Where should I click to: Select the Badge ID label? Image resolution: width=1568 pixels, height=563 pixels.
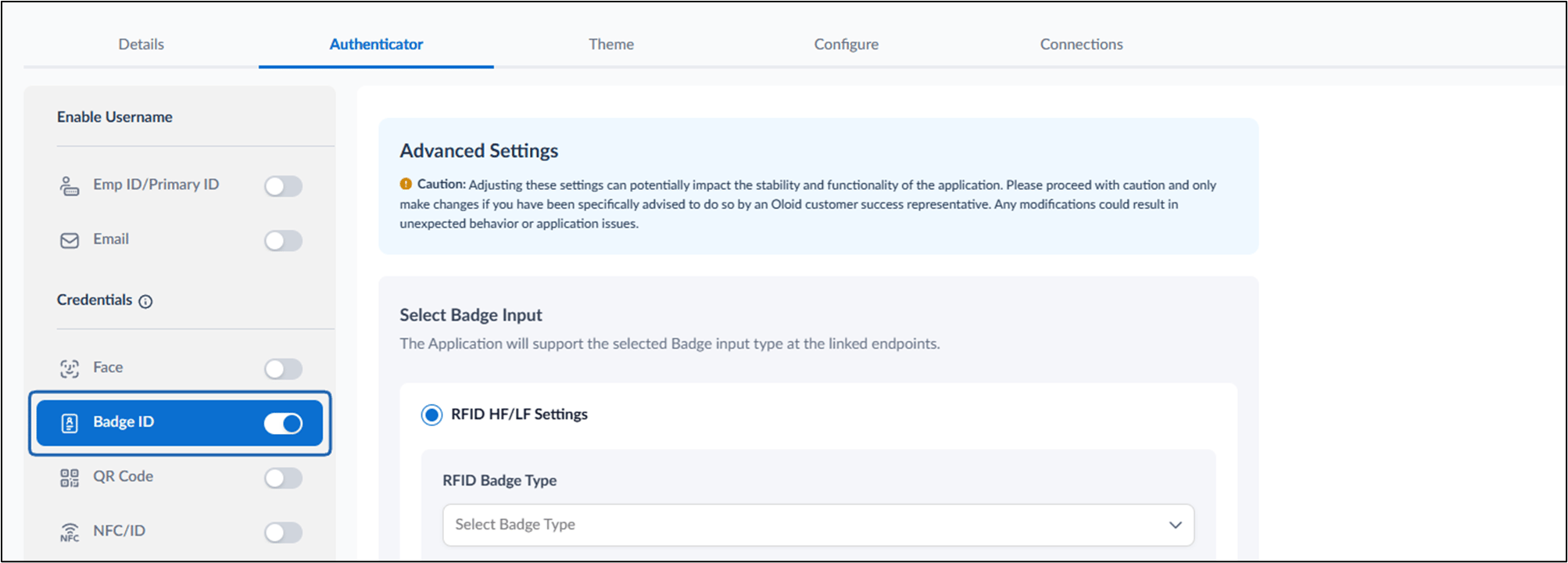[124, 421]
